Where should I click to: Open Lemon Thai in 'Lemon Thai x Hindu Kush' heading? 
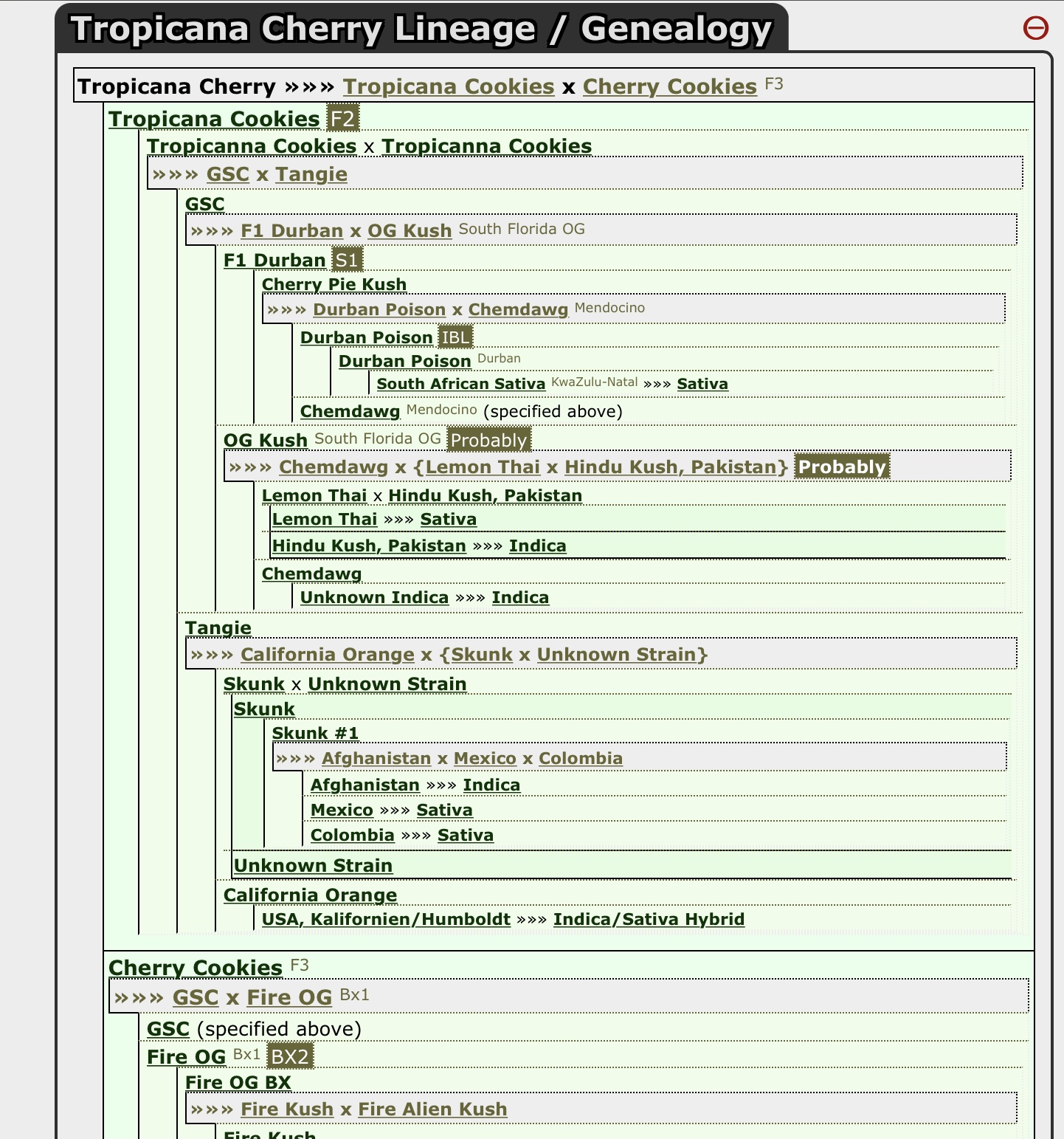click(x=314, y=496)
